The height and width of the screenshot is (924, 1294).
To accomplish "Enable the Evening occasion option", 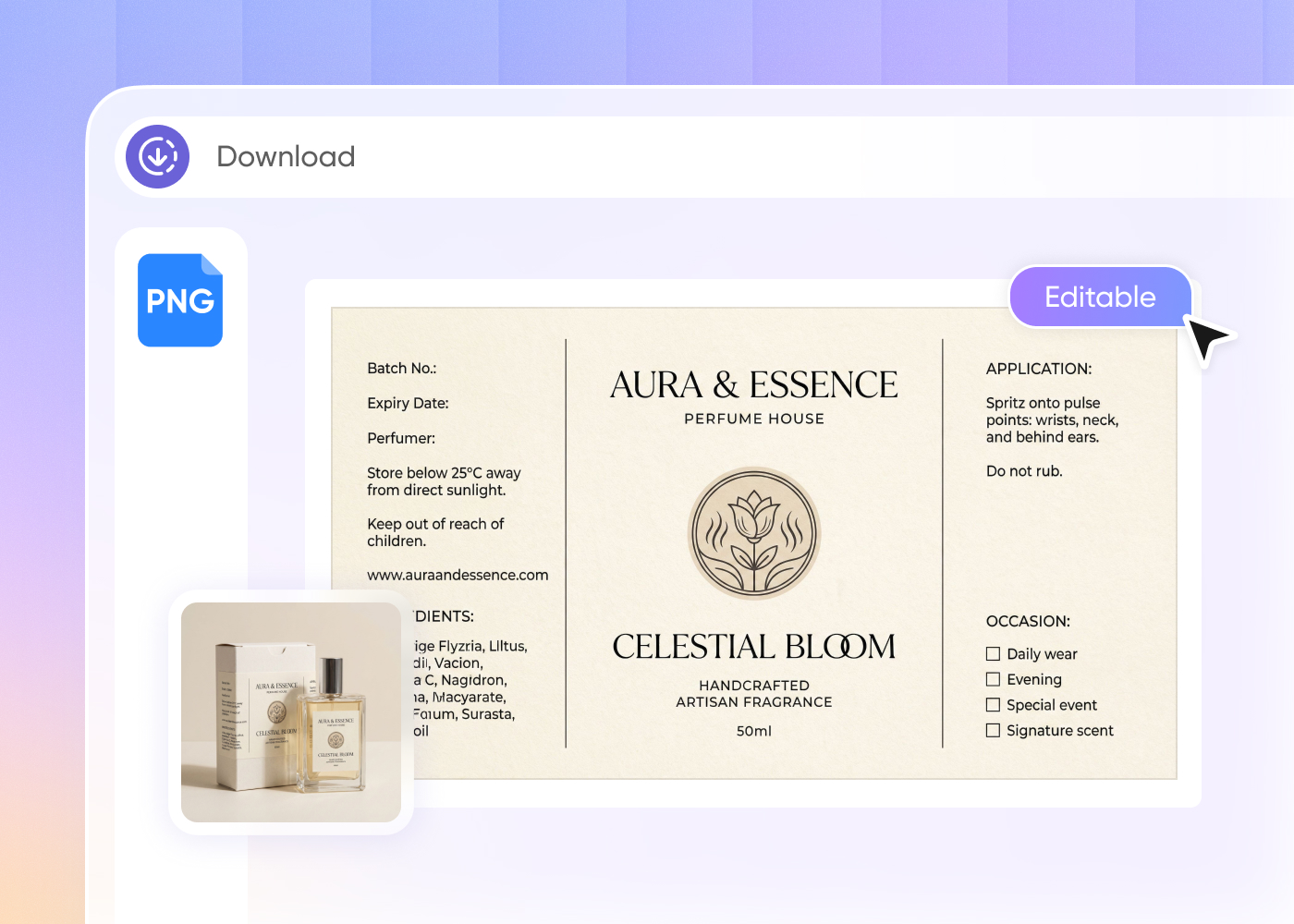I will (993, 679).
